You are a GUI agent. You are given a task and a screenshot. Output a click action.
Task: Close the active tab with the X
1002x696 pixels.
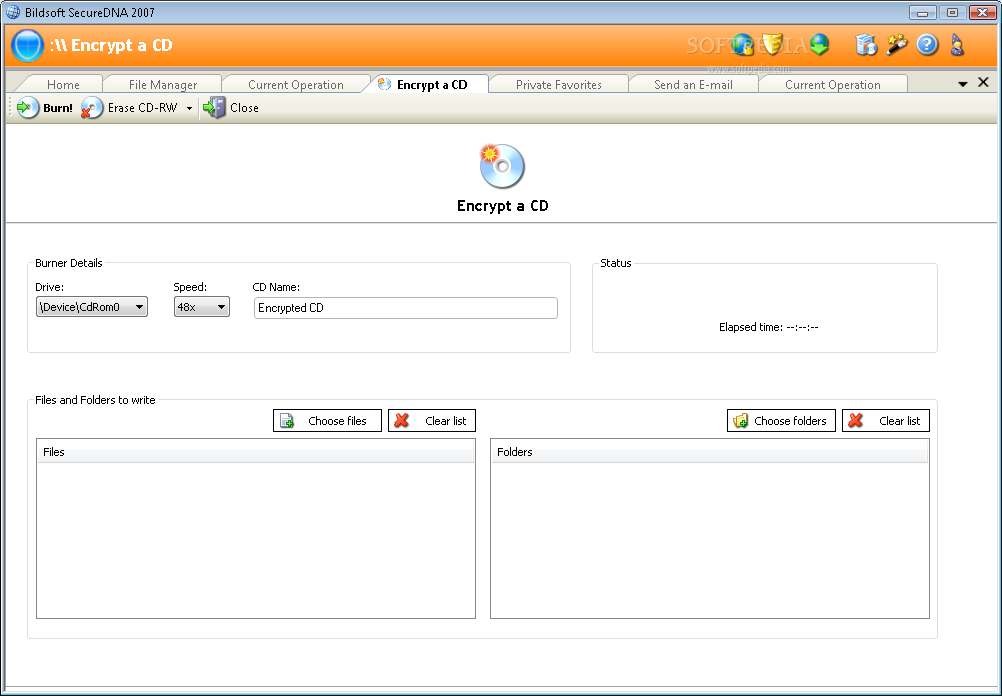pyautogui.click(x=983, y=82)
